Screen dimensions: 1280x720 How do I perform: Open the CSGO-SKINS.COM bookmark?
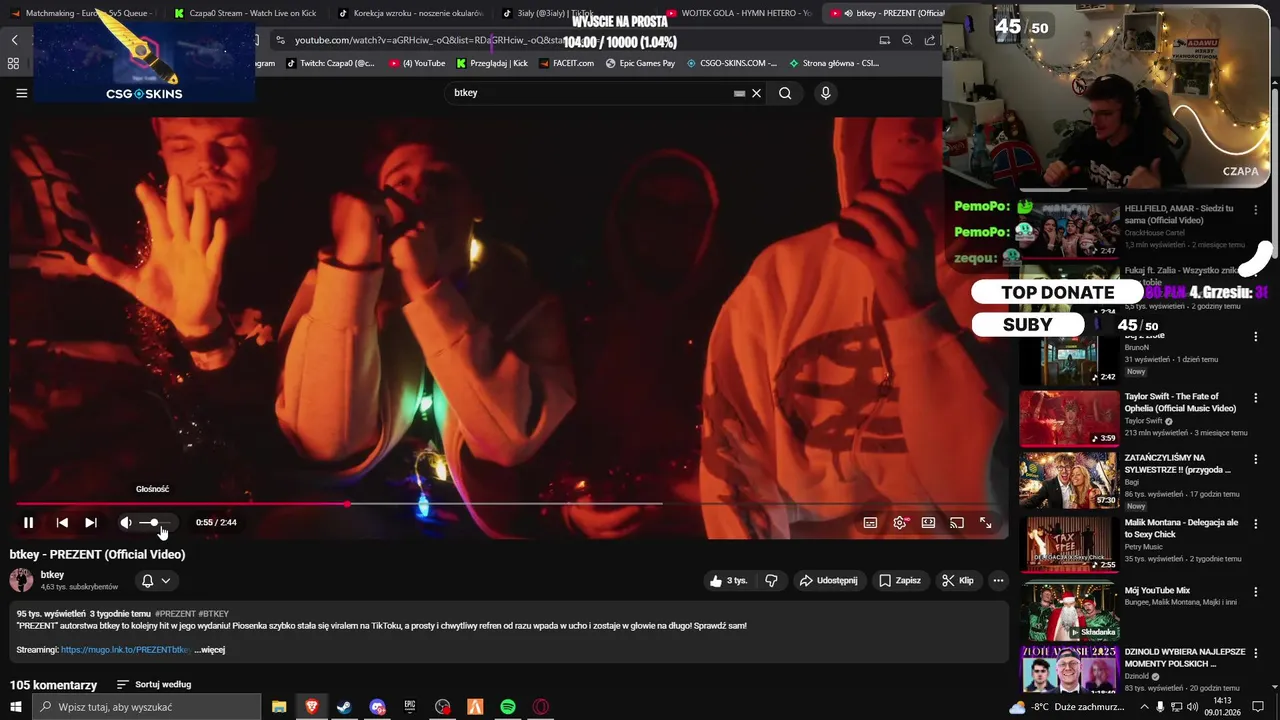coord(732,63)
